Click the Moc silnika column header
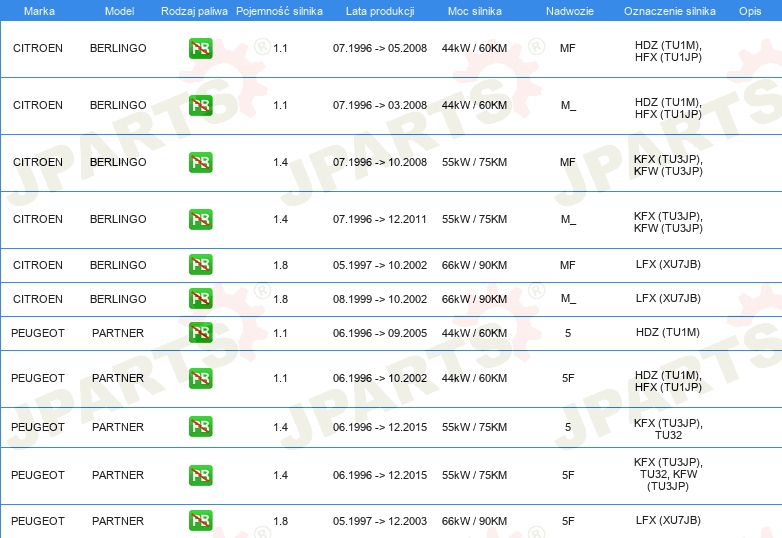The height and width of the screenshot is (538, 782). pyautogui.click(x=474, y=10)
